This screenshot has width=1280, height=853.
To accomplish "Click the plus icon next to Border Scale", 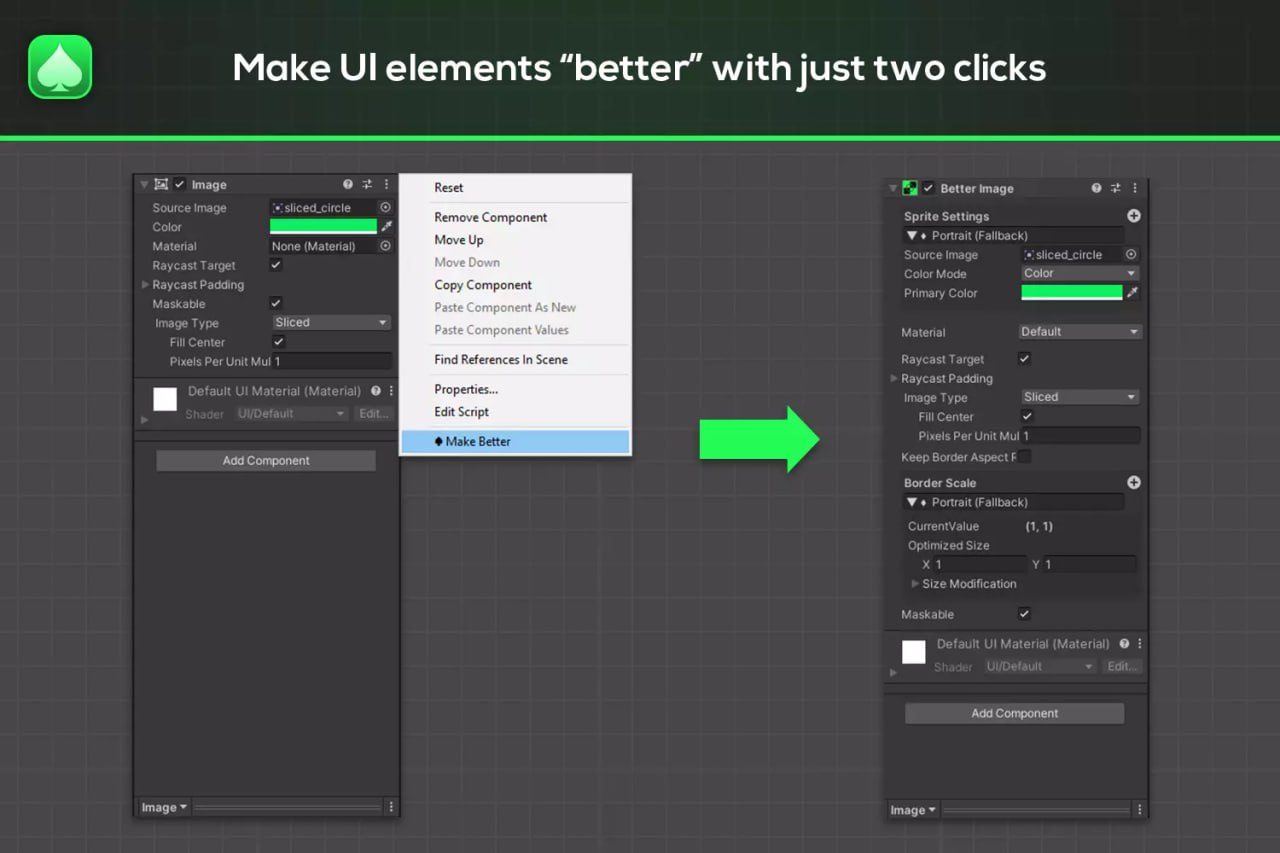I will (x=1134, y=482).
